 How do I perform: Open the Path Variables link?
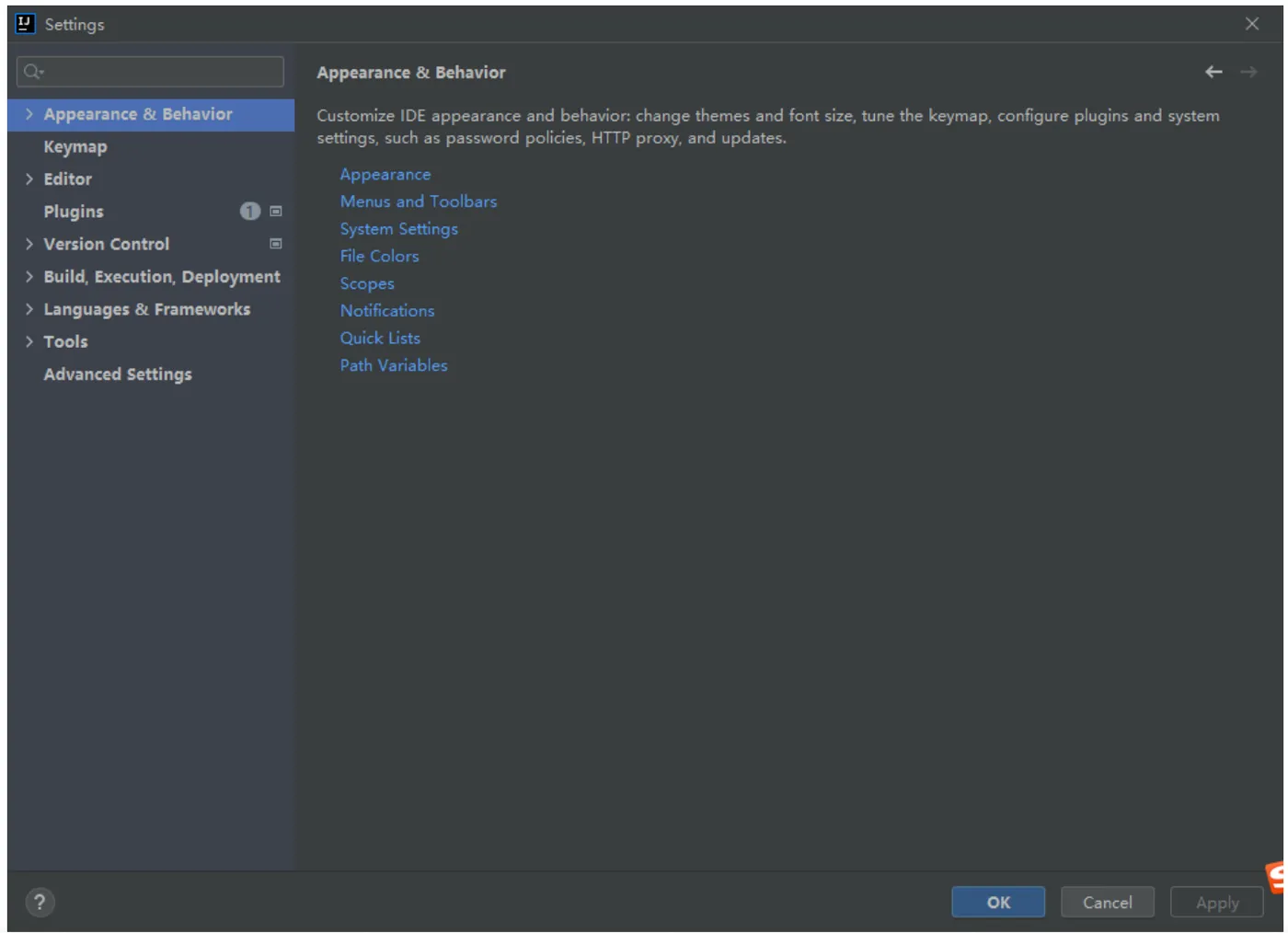[393, 365]
